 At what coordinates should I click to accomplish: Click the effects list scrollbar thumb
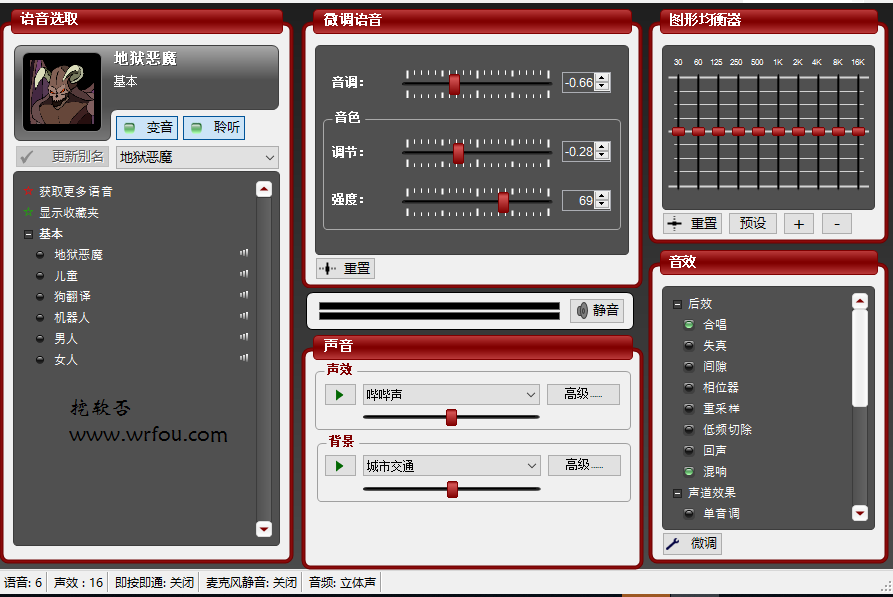(x=860, y=358)
